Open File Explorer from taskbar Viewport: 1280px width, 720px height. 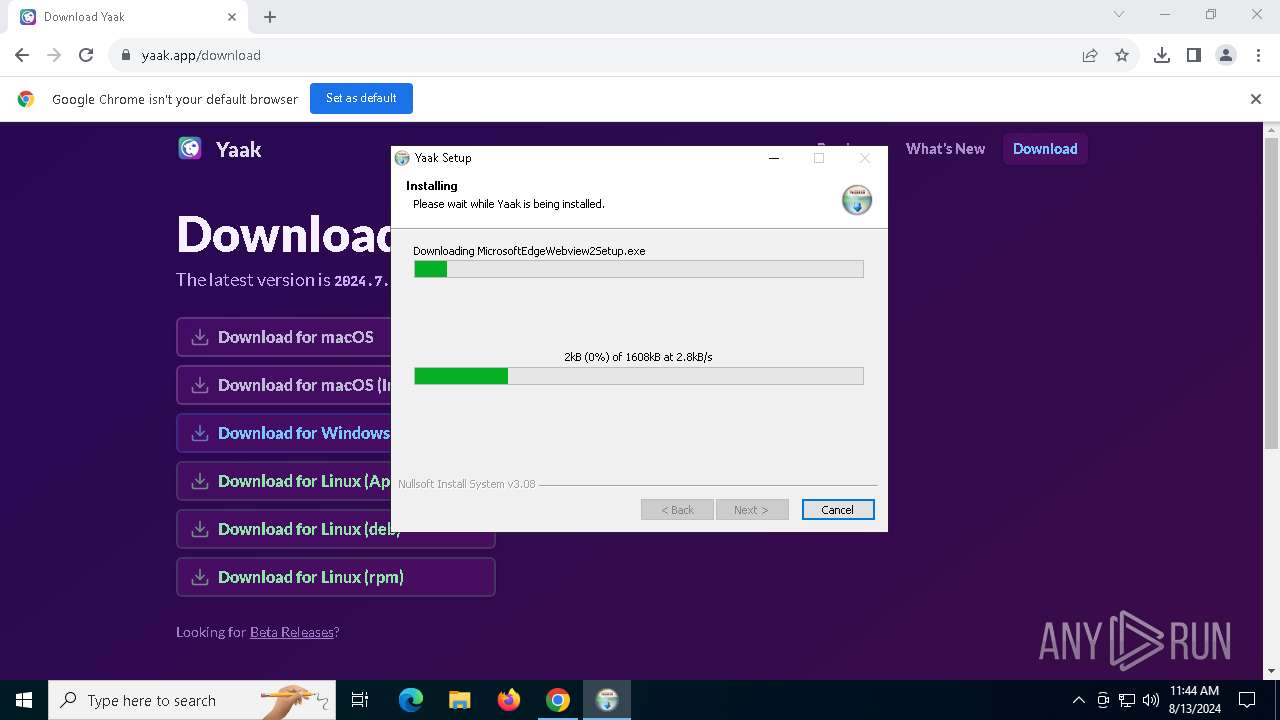460,700
